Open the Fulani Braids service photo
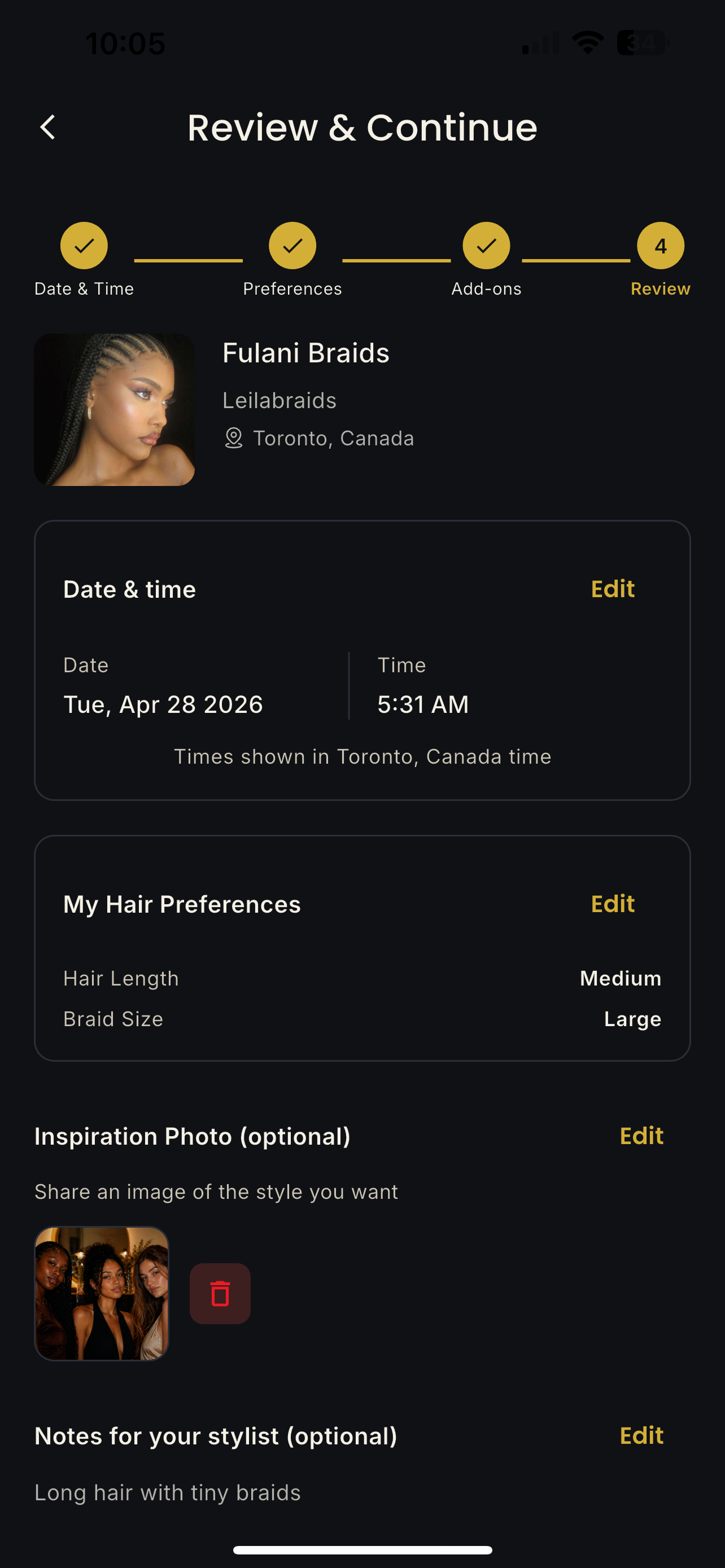Viewport: 725px width, 1568px height. 115,410
